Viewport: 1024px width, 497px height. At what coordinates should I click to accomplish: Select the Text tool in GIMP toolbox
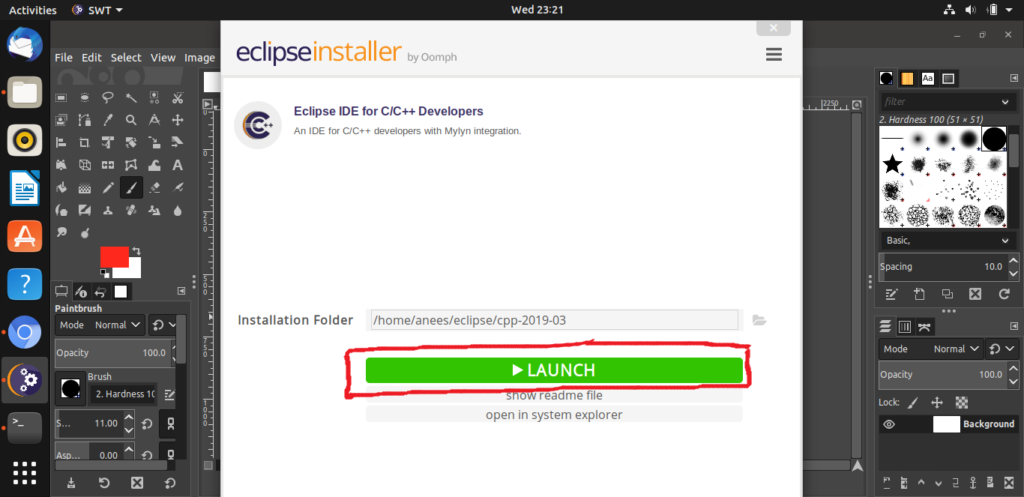177,165
